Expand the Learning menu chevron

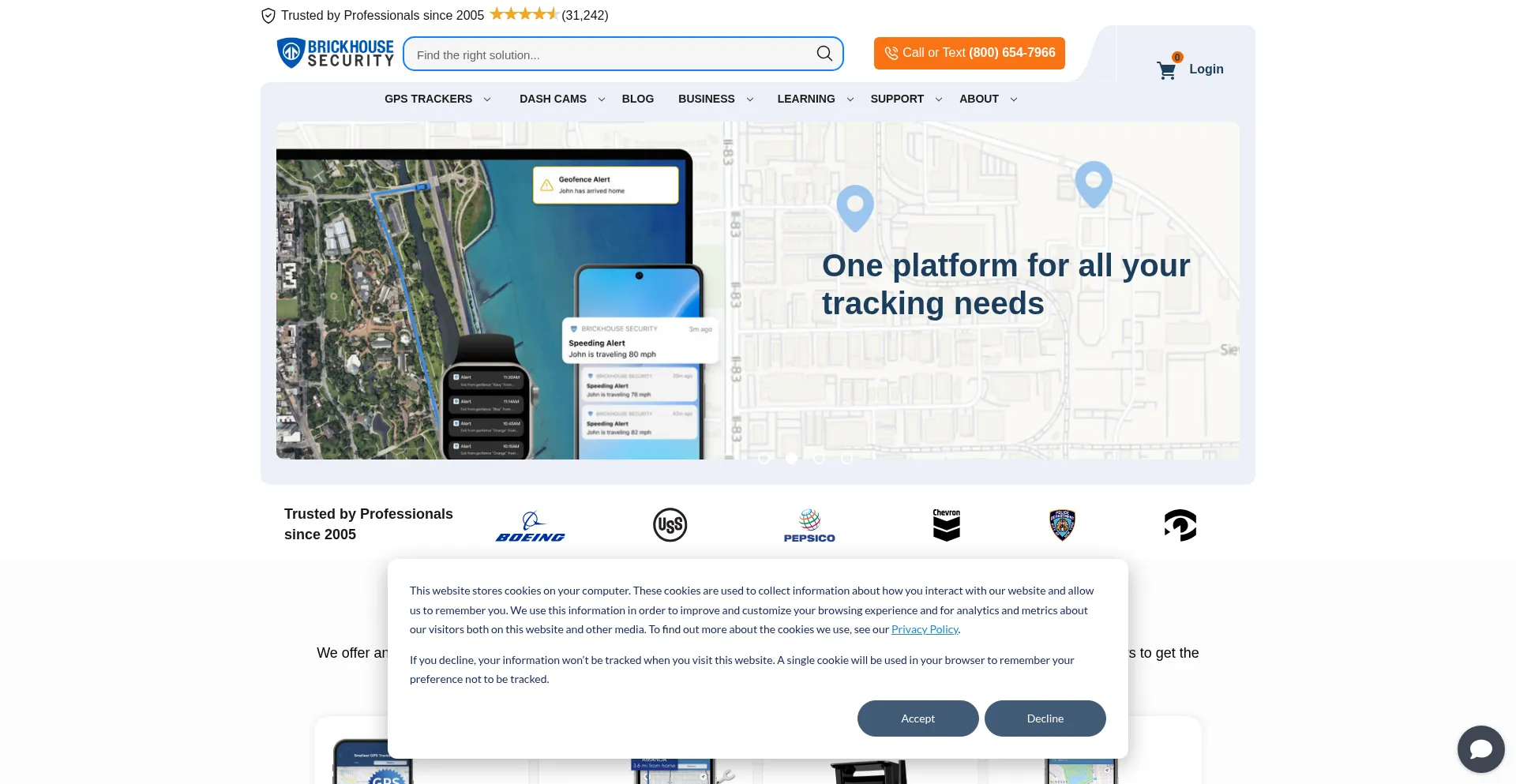click(850, 99)
